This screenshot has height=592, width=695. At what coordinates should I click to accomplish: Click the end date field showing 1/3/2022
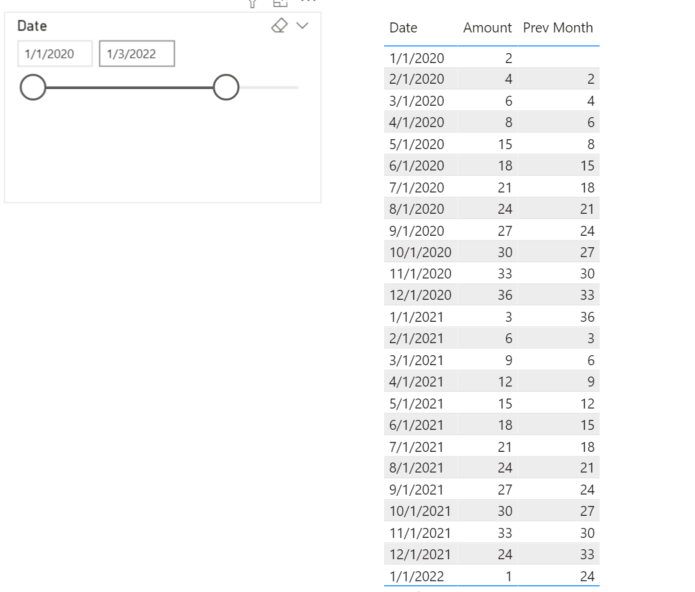pos(137,54)
